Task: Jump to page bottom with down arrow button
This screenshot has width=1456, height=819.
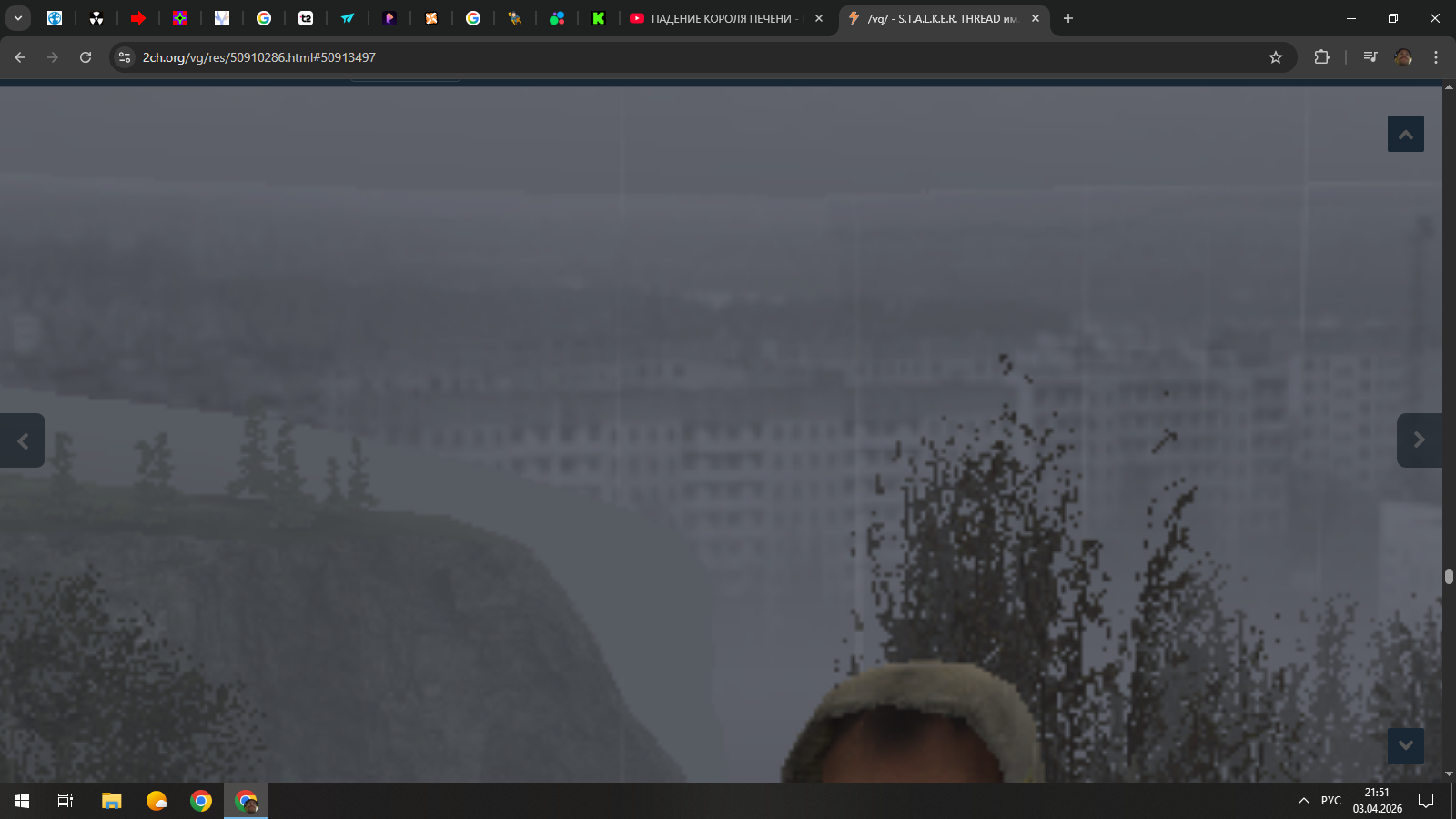Action: [x=1406, y=745]
